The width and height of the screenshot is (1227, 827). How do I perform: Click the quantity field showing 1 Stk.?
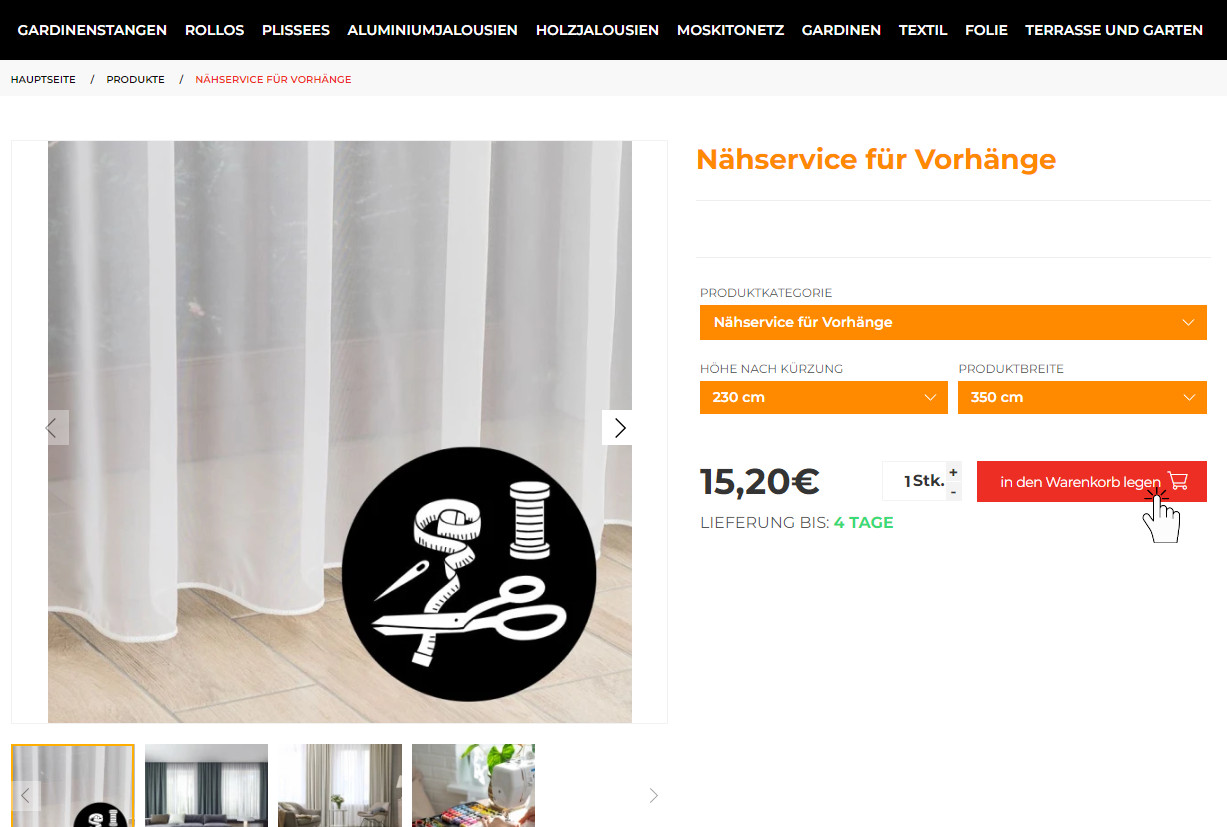(913, 481)
